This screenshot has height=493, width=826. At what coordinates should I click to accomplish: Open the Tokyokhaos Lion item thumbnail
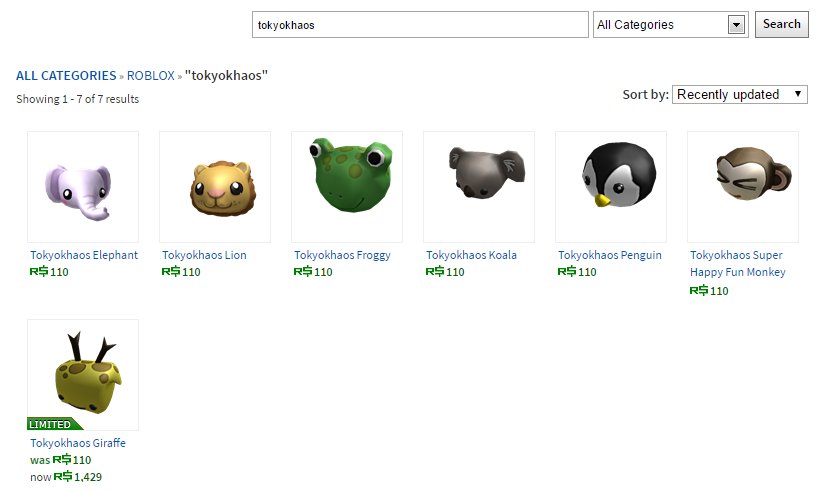point(215,187)
